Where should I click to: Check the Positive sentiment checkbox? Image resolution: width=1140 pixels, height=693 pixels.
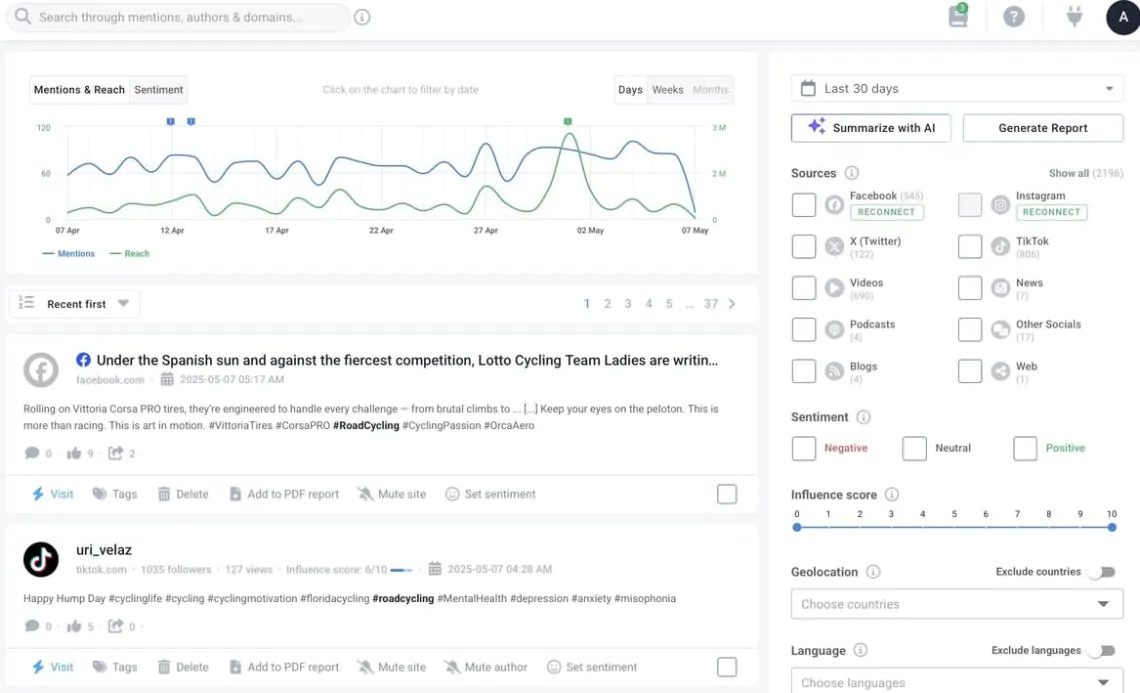point(1025,449)
